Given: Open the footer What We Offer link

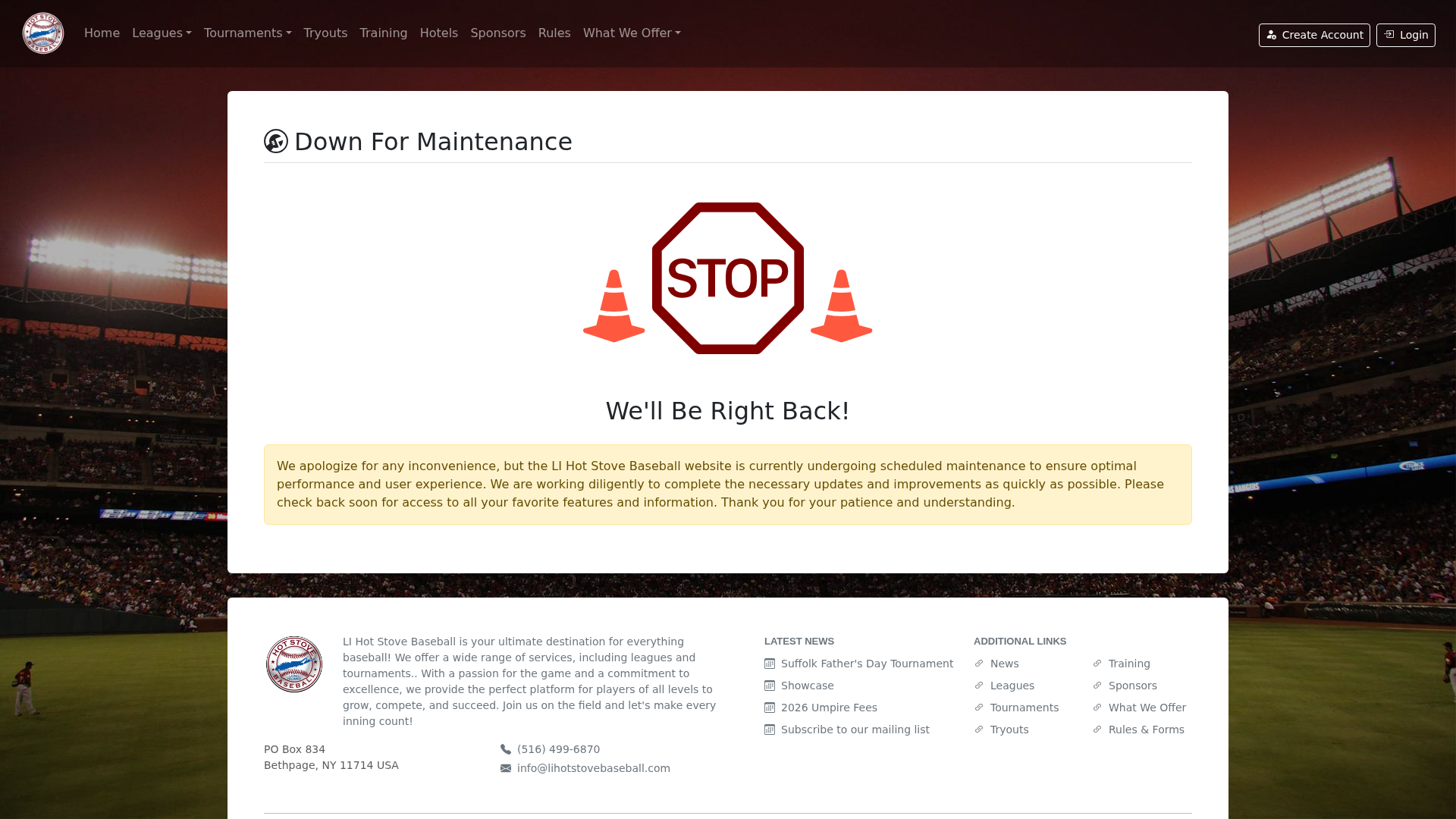Looking at the screenshot, I should point(1147,708).
